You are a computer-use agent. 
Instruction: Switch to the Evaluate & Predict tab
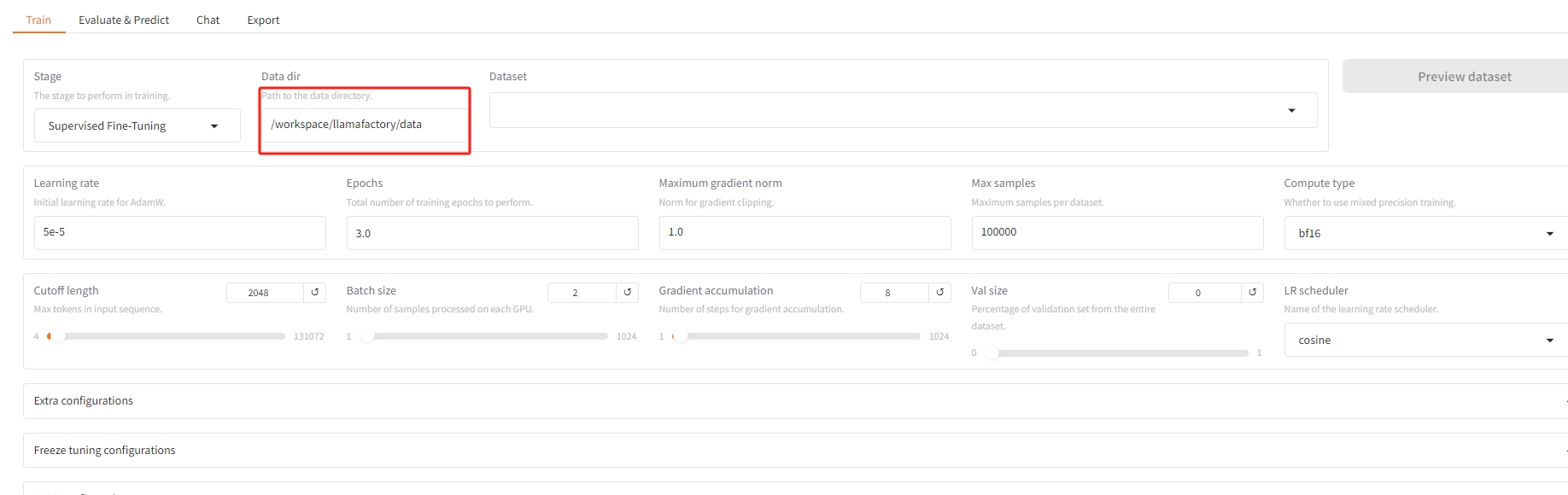pos(124,20)
